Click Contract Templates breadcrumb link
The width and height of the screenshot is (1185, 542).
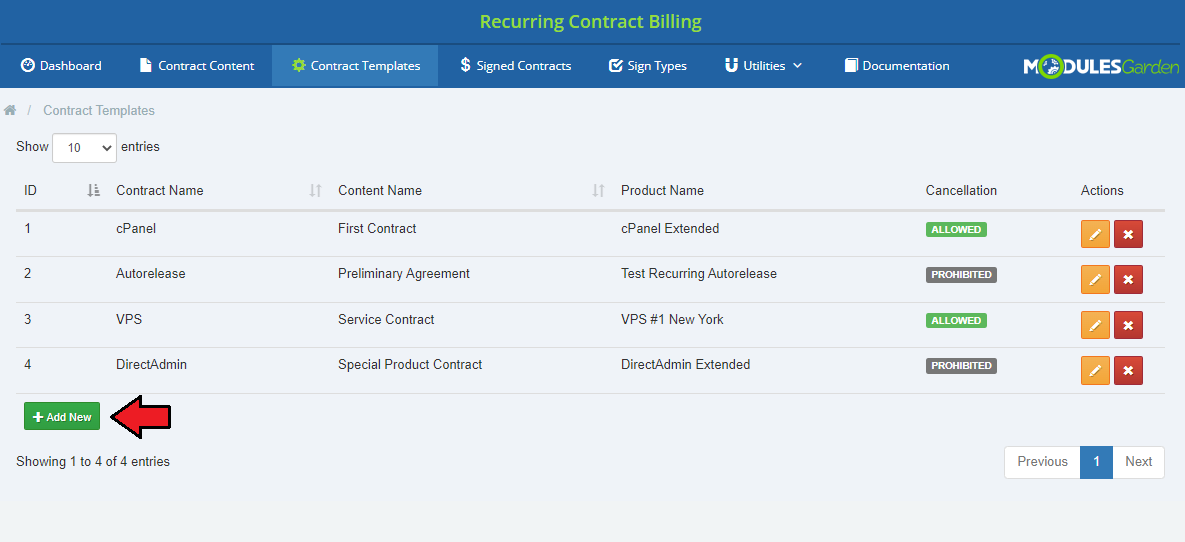click(99, 110)
